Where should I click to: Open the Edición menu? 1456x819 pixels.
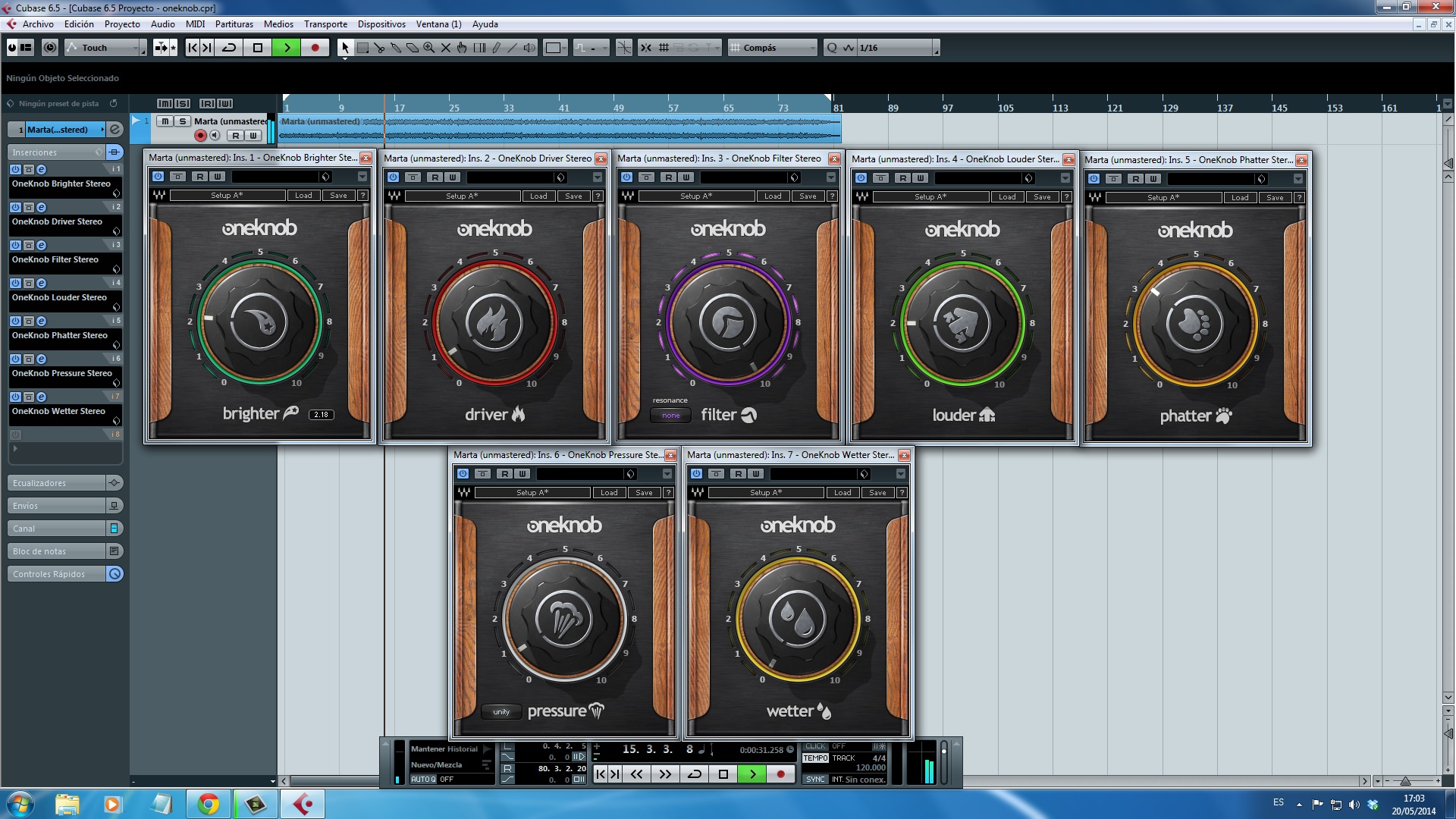(x=79, y=24)
